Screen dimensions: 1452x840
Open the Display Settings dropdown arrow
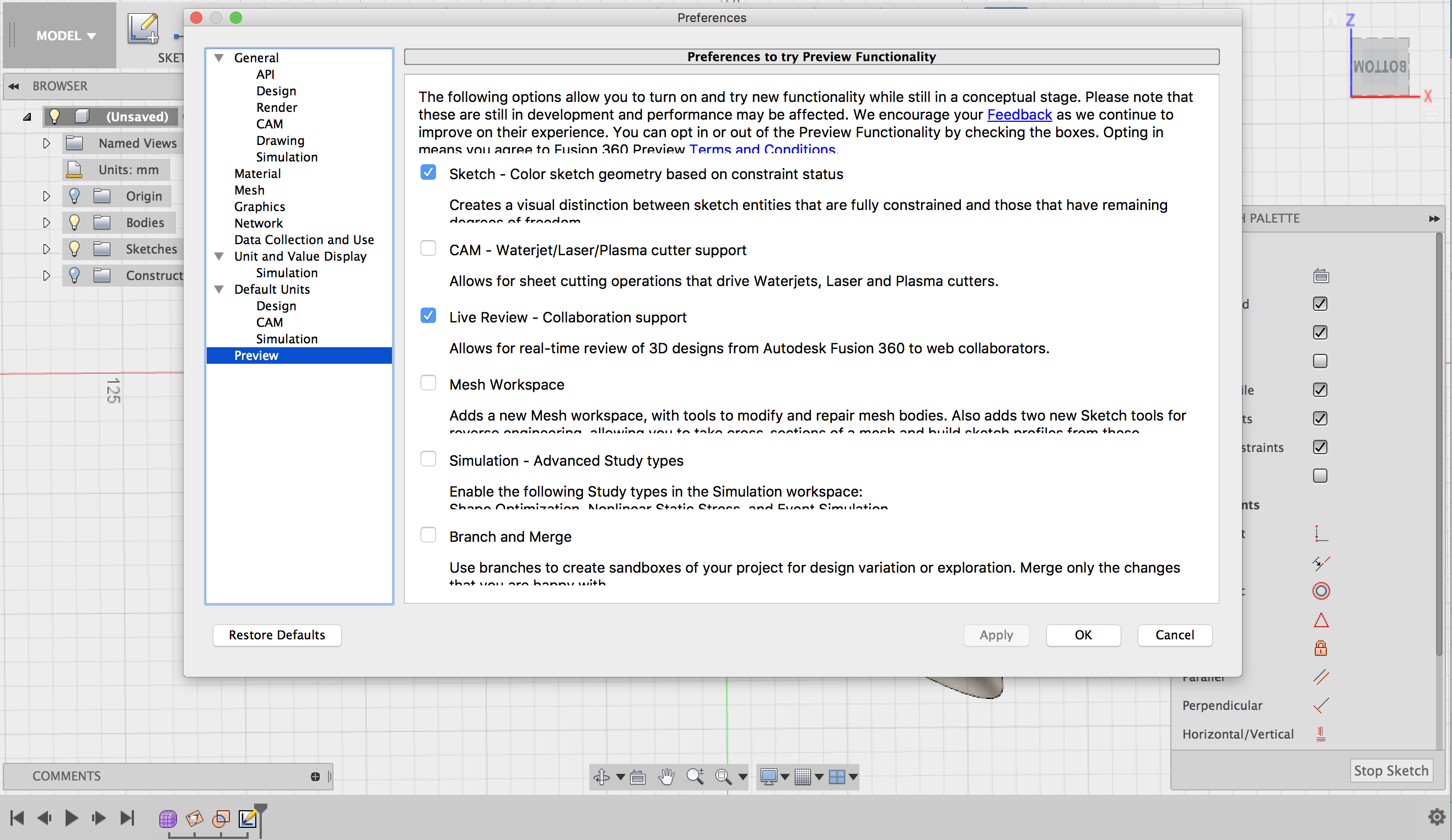(x=785, y=778)
